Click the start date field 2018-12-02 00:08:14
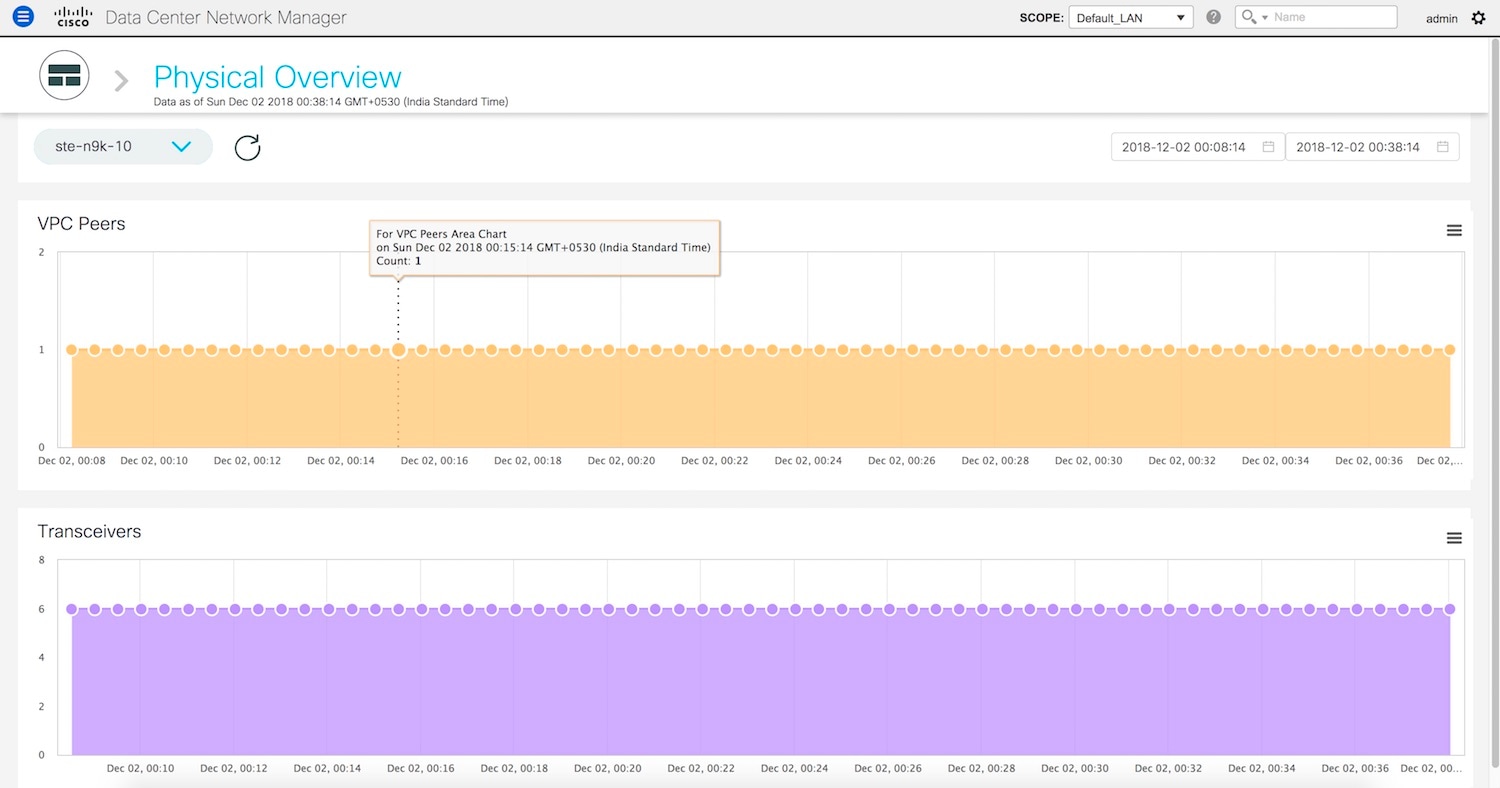The height and width of the screenshot is (788, 1500). (x=1183, y=147)
